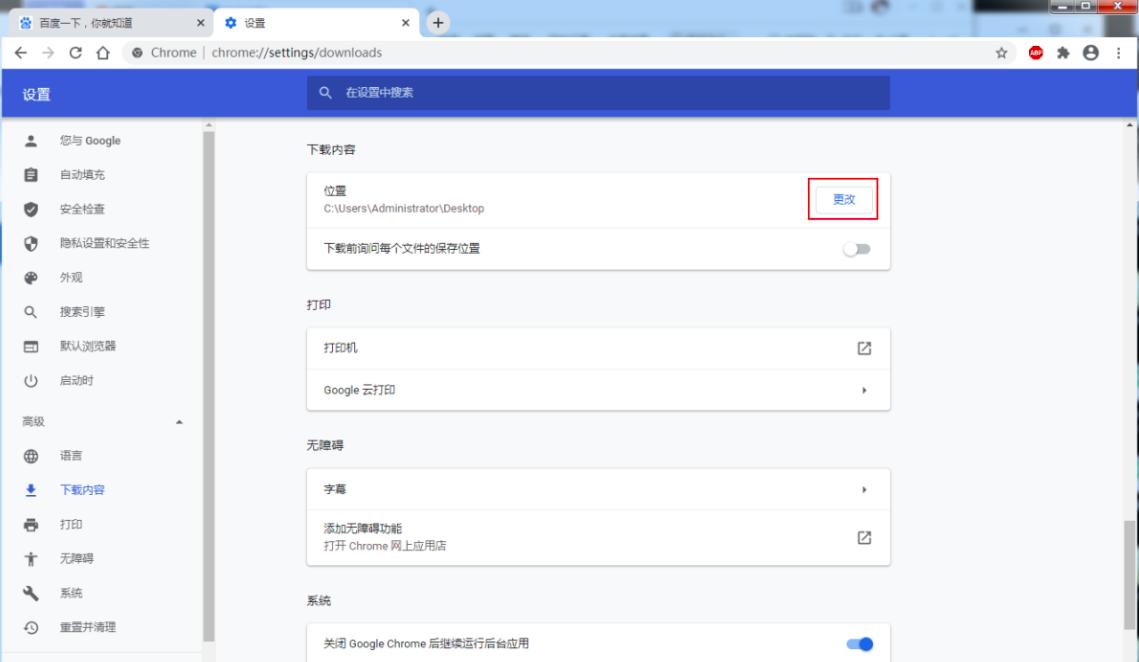The height and width of the screenshot is (662, 1139).
Task: Open the user profile avatar icon
Action: [x=1091, y=52]
